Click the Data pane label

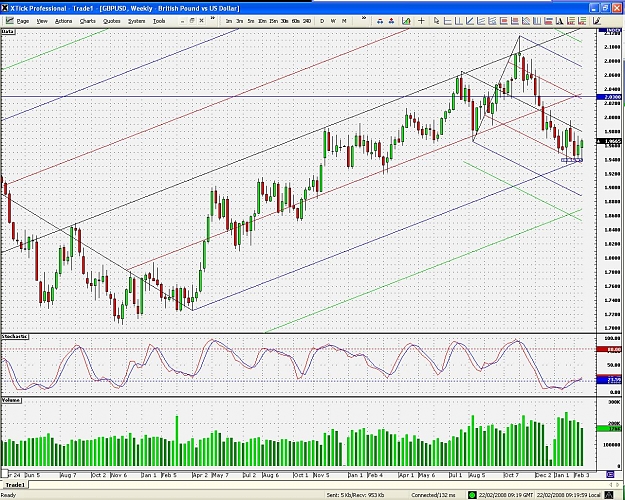(8, 31)
